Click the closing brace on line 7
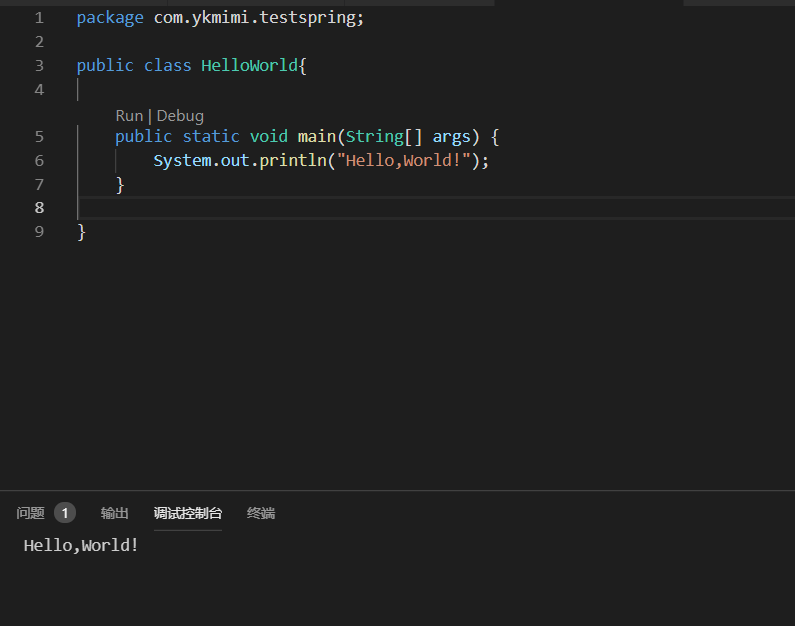Image resolution: width=795 pixels, height=626 pixels. (x=120, y=185)
